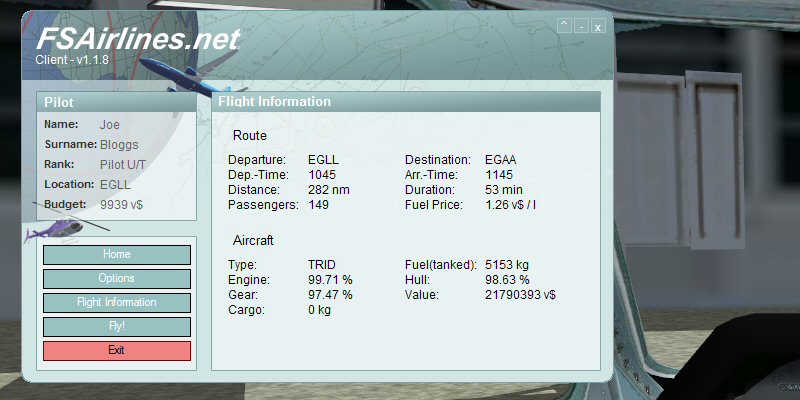800x400 pixels.
Task: Select the passengers count '149'
Action: (318, 205)
